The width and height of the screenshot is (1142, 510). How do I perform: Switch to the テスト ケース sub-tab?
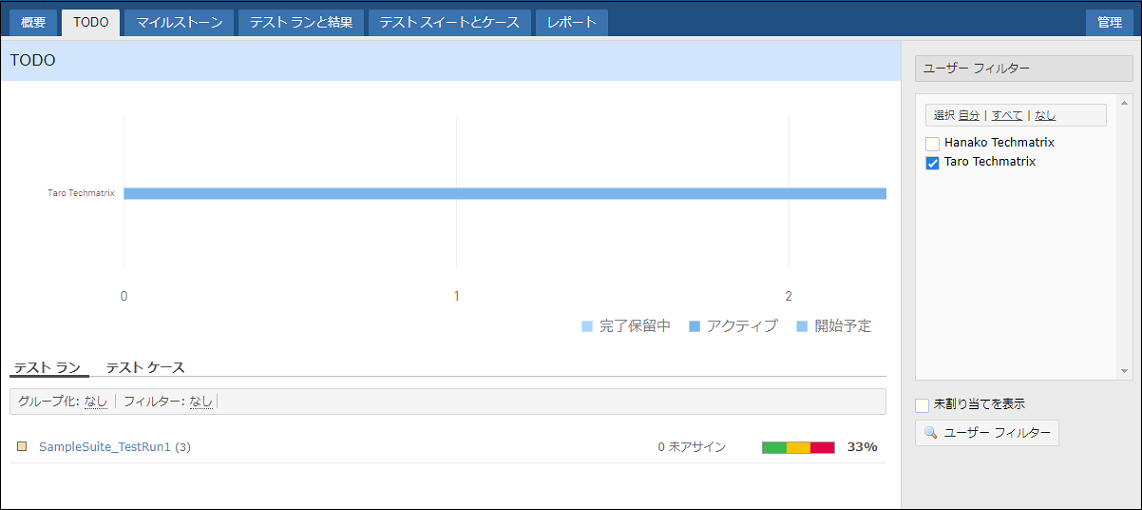[x=145, y=367]
